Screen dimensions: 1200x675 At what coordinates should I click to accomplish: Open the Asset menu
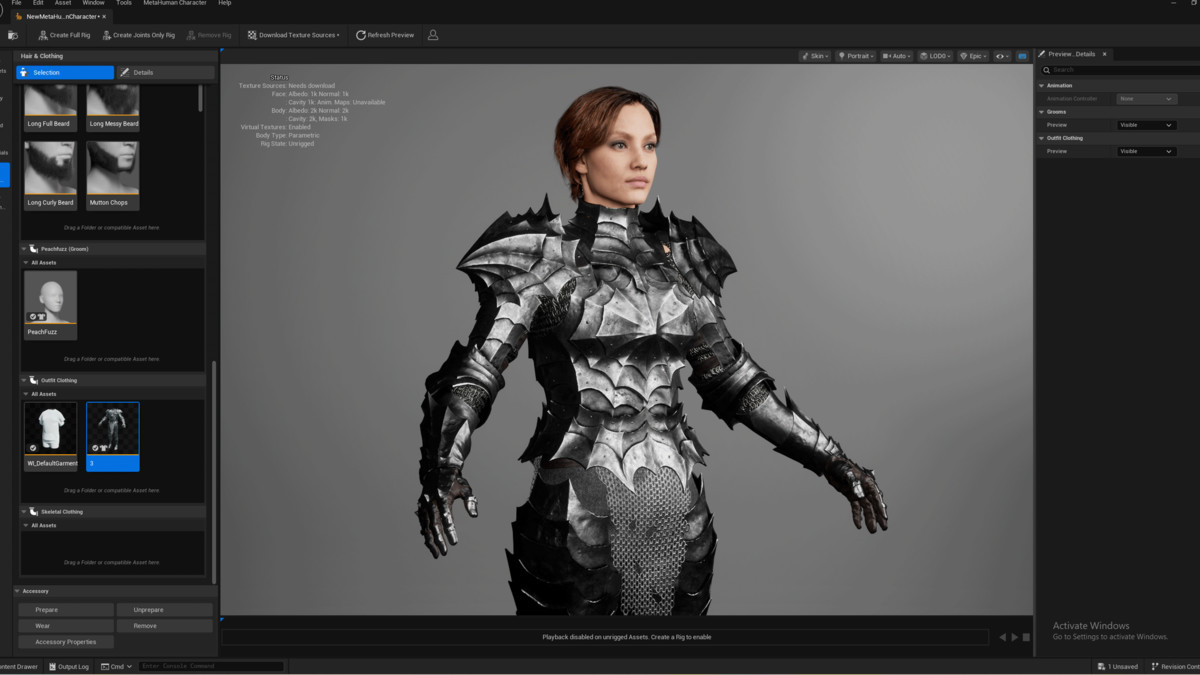point(63,3)
